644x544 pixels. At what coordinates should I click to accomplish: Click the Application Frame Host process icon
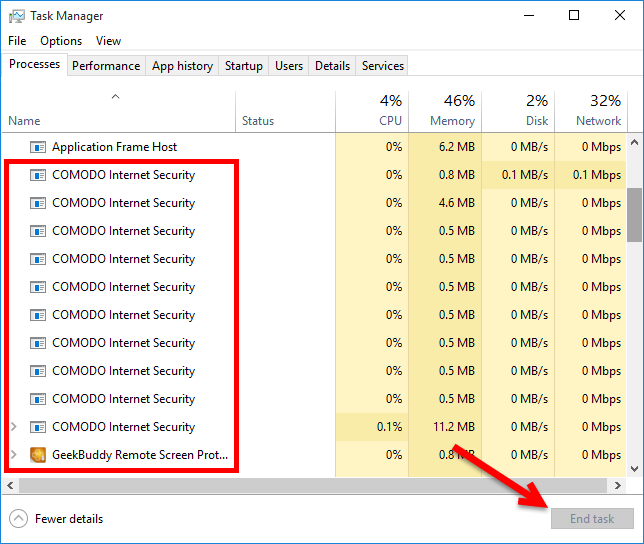pos(38,147)
